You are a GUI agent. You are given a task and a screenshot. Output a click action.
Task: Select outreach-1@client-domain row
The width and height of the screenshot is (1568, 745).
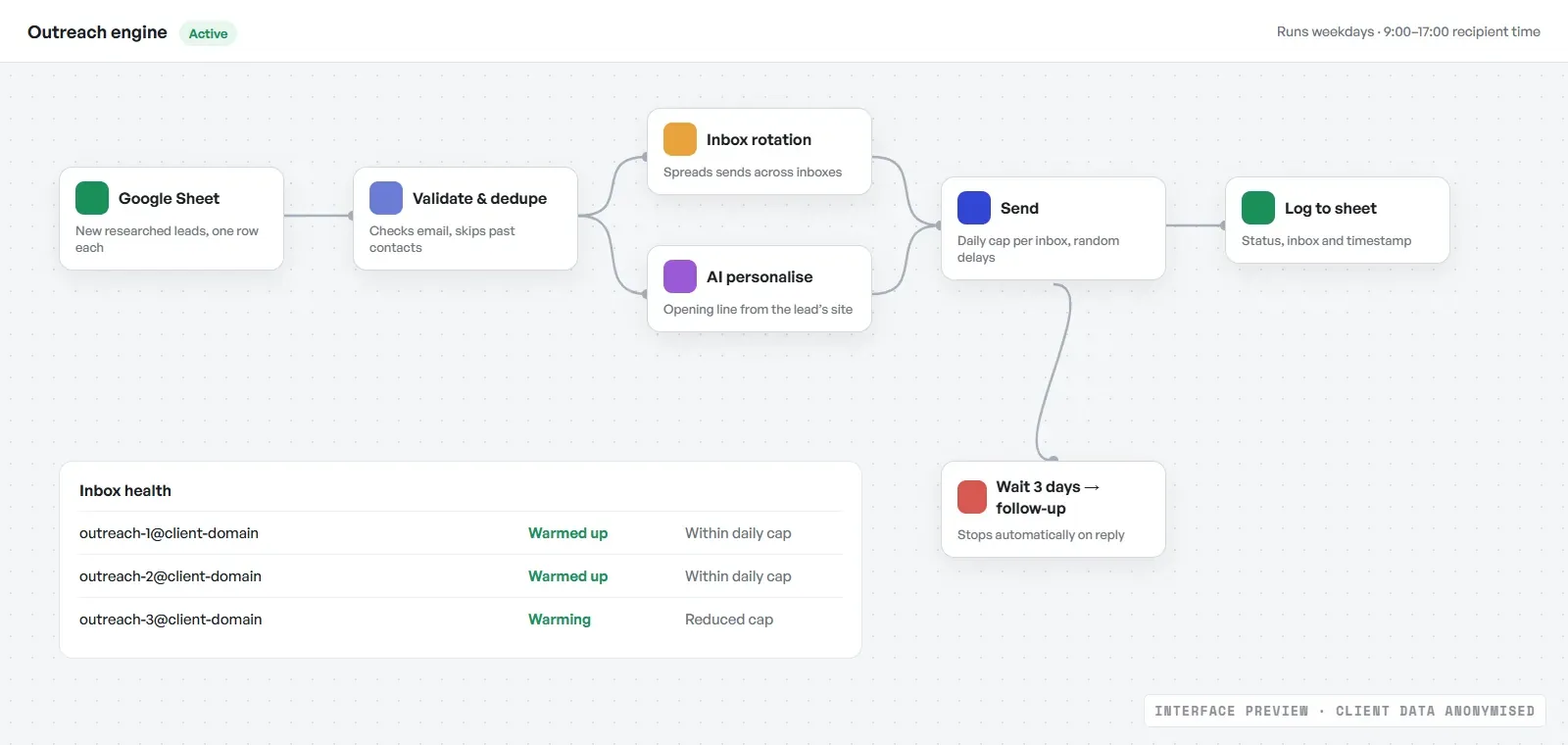461,533
